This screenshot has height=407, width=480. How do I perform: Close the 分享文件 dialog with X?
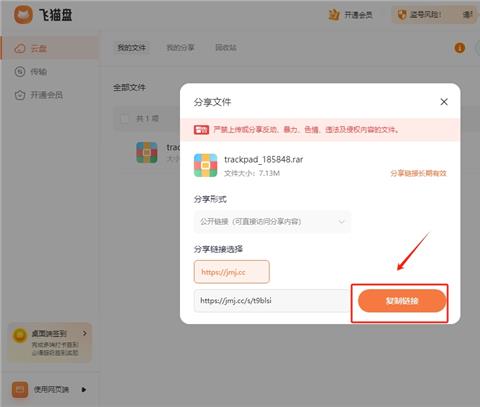pos(444,102)
